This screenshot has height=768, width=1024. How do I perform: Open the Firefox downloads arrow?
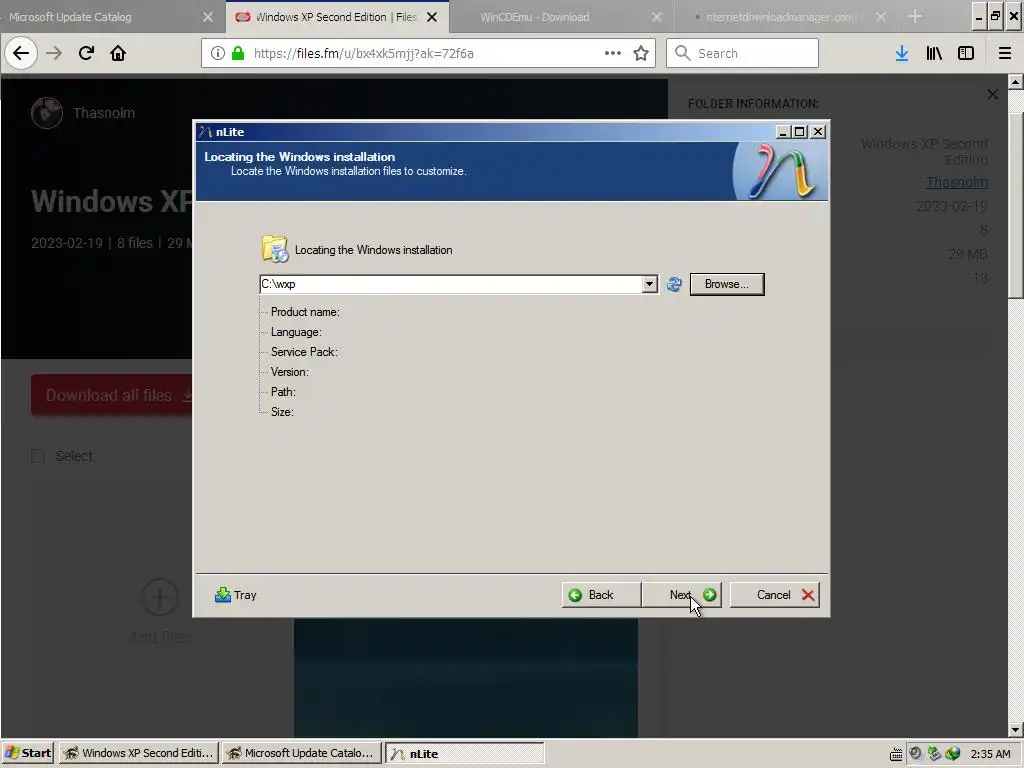(x=902, y=53)
